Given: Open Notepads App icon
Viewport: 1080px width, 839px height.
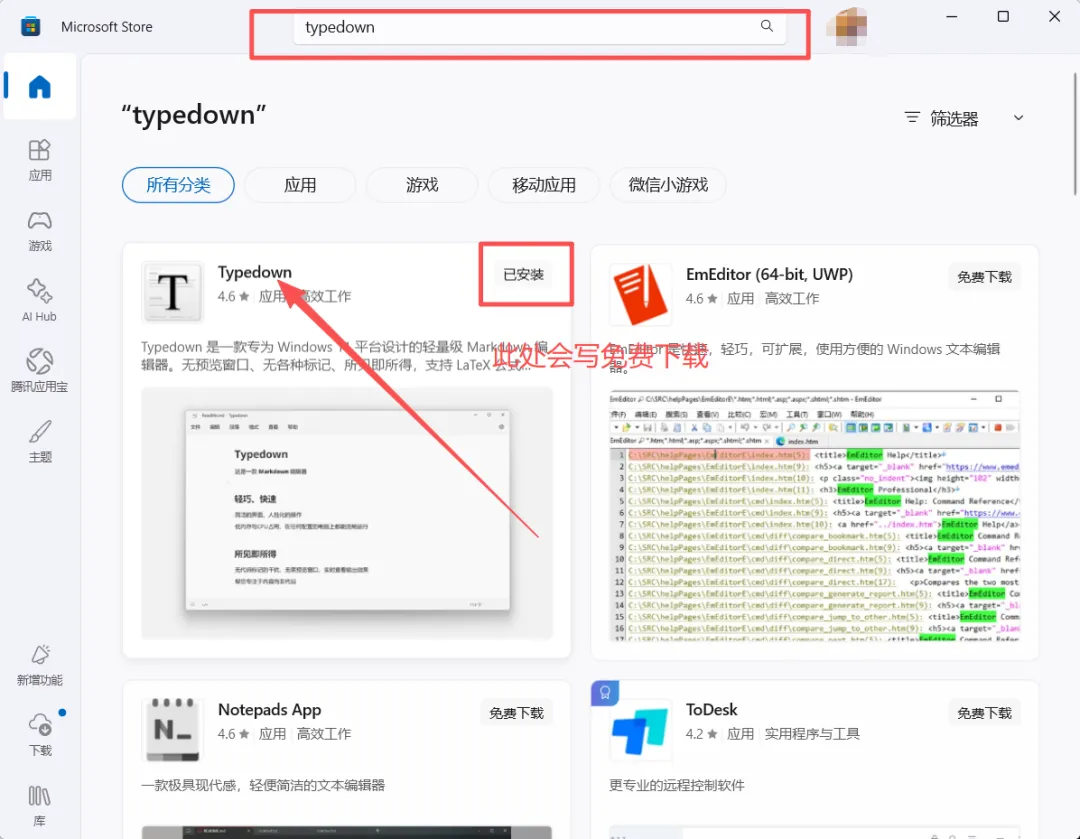Looking at the screenshot, I should coord(172,730).
